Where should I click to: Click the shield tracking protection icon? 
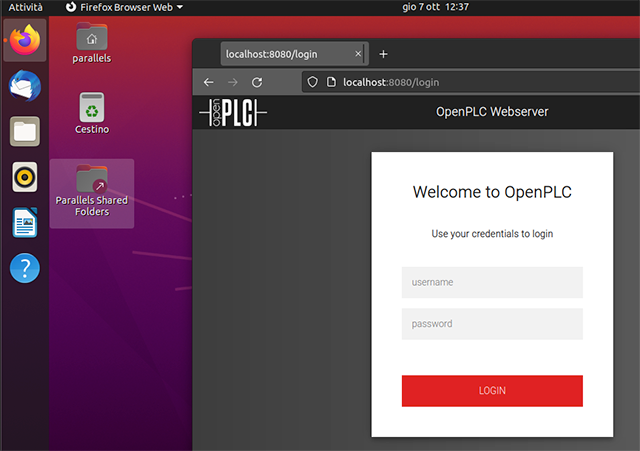(x=312, y=82)
